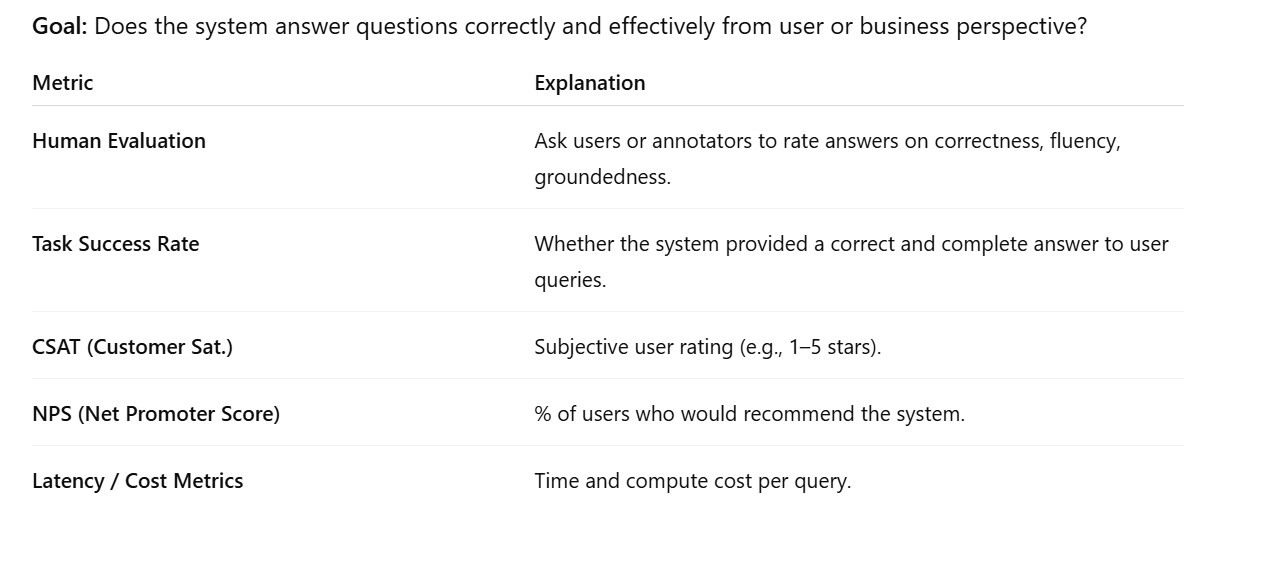The width and height of the screenshot is (1263, 572).
Task: Click the "% of users who would recommend" explanation
Action: coord(749,414)
